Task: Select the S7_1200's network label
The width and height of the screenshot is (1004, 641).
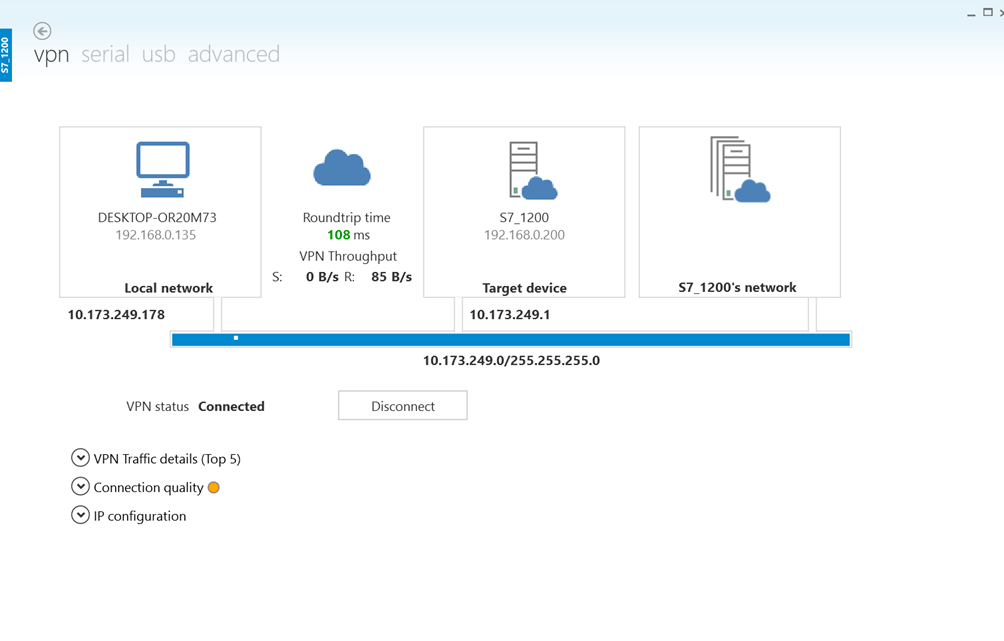Action: [737, 288]
